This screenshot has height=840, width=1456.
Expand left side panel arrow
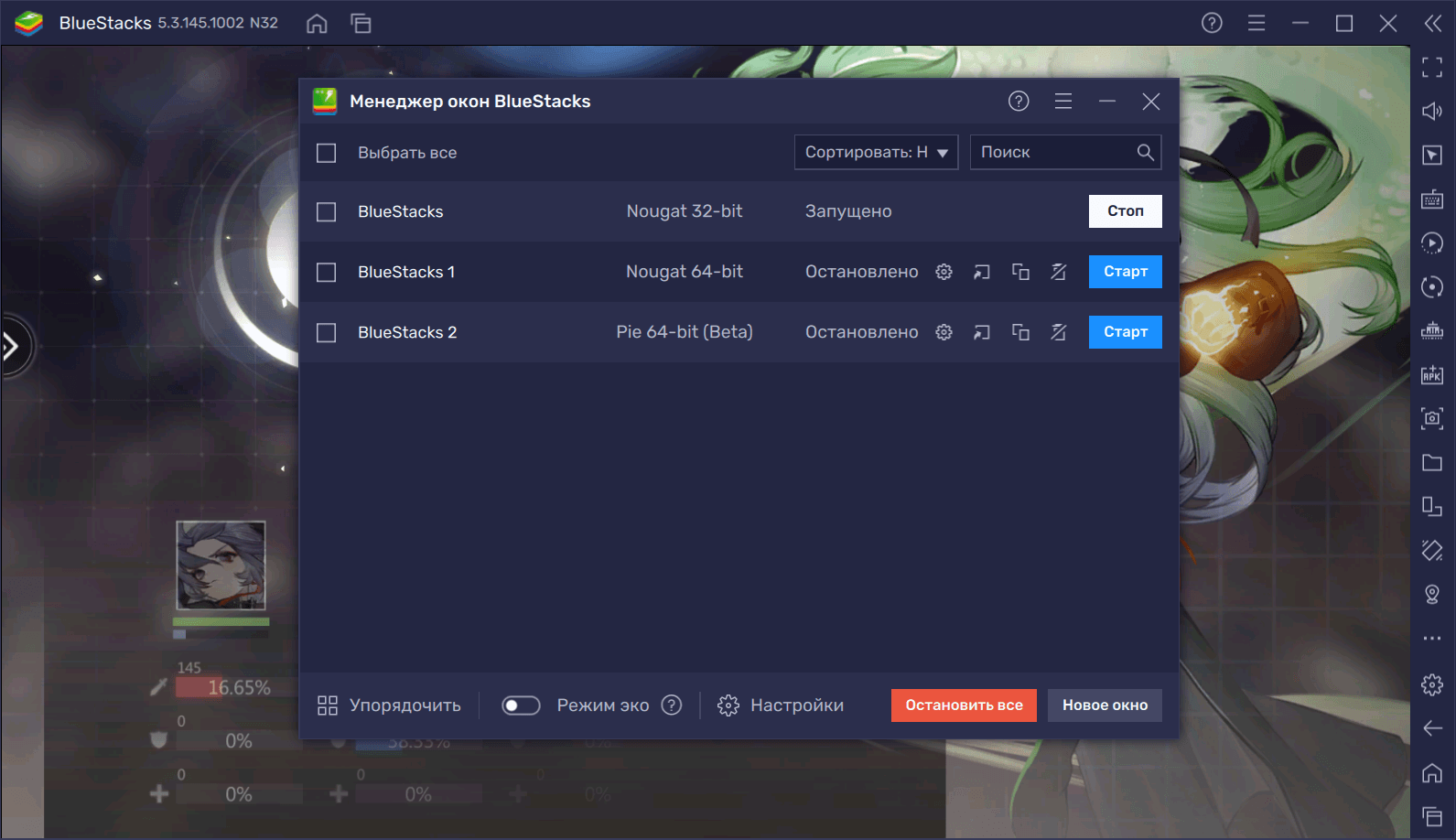point(13,346)
